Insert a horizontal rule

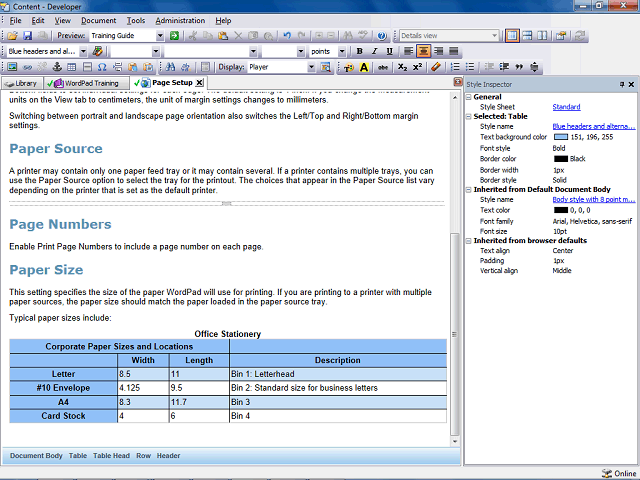(x=87, y=67)
